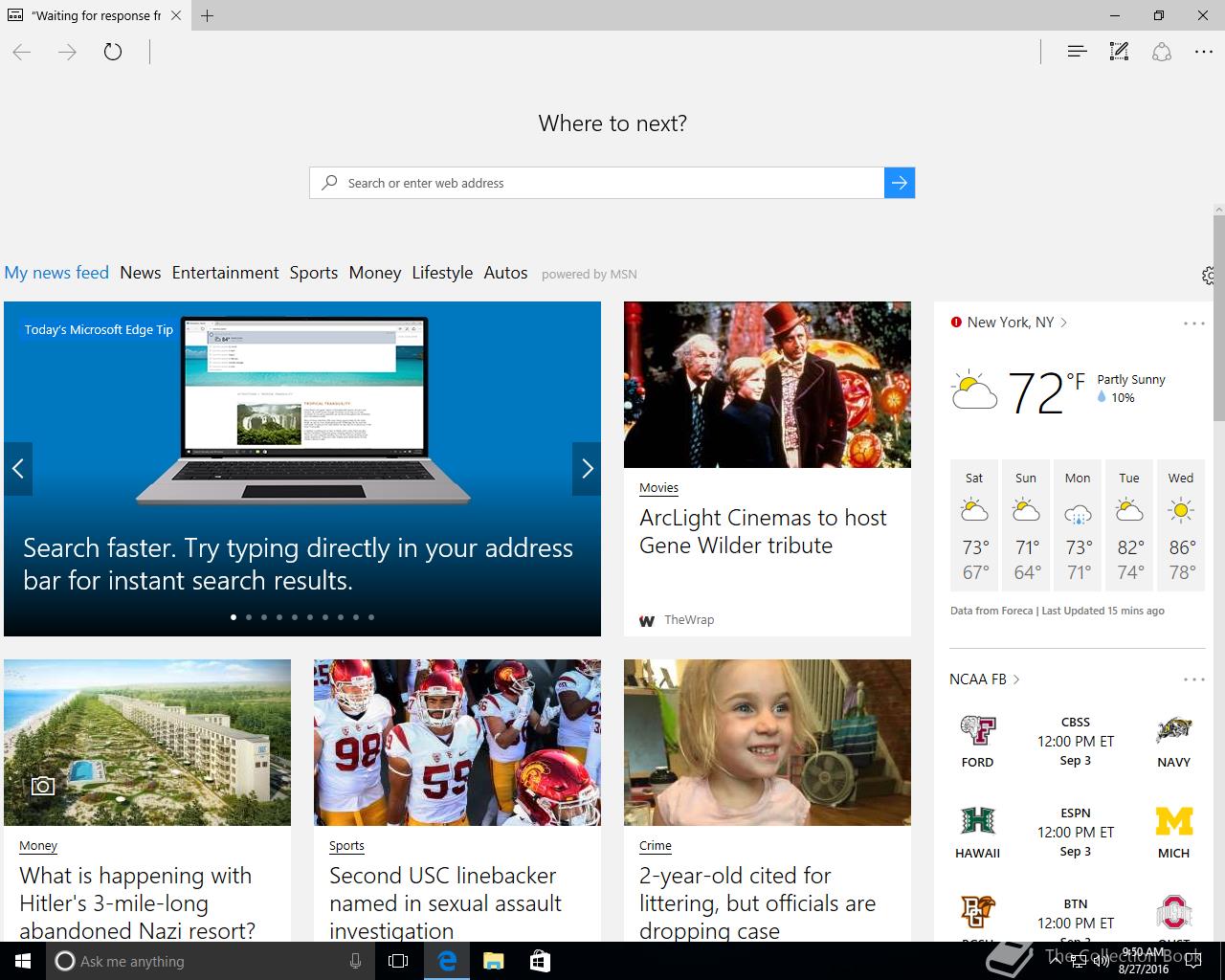The height and width of the screenshot is (980, 1225).
Task: Click 'Data from Foreca' text
Action: (992, 611)
